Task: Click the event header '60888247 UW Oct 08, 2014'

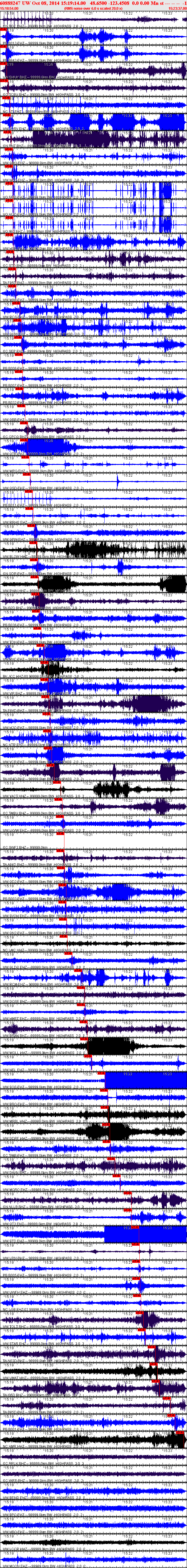Action: pyautogui.click(x=30, y=3)
